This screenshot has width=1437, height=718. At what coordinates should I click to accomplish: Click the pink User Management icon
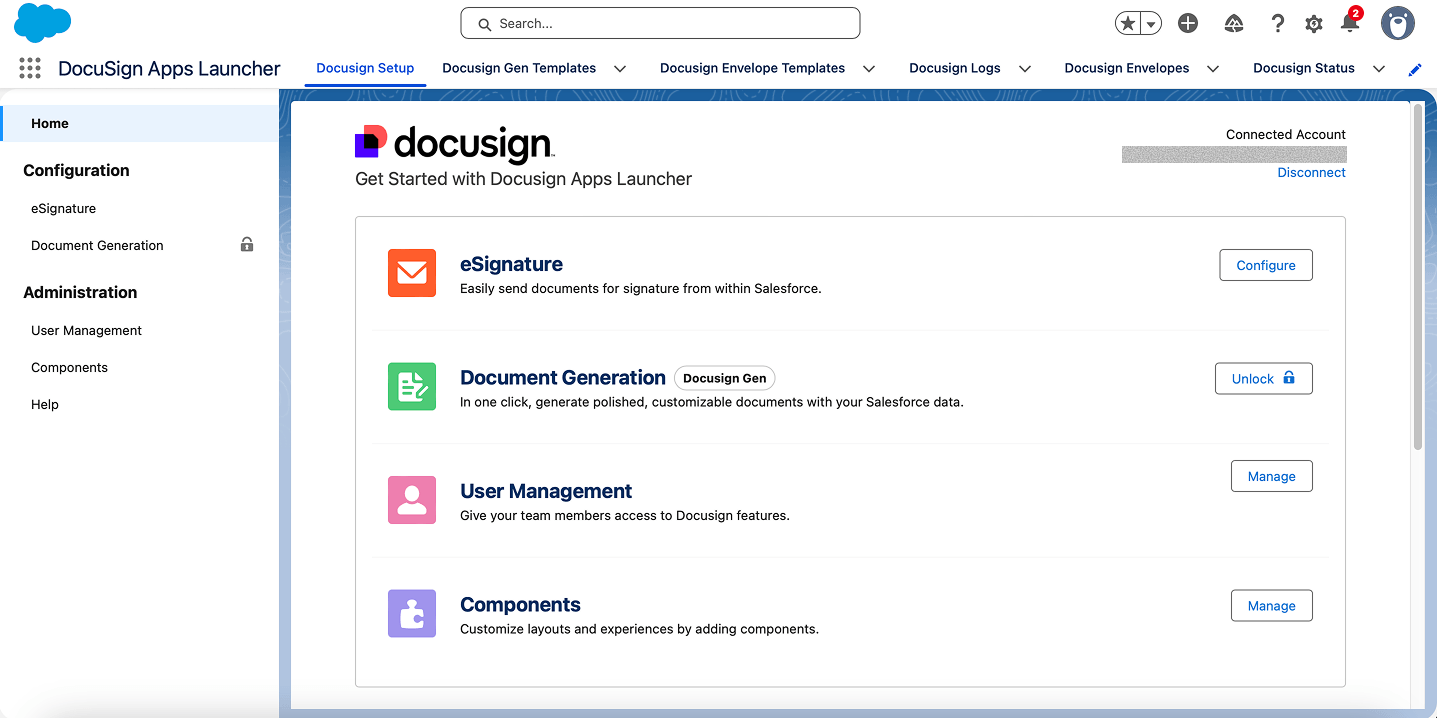point(412,500)
